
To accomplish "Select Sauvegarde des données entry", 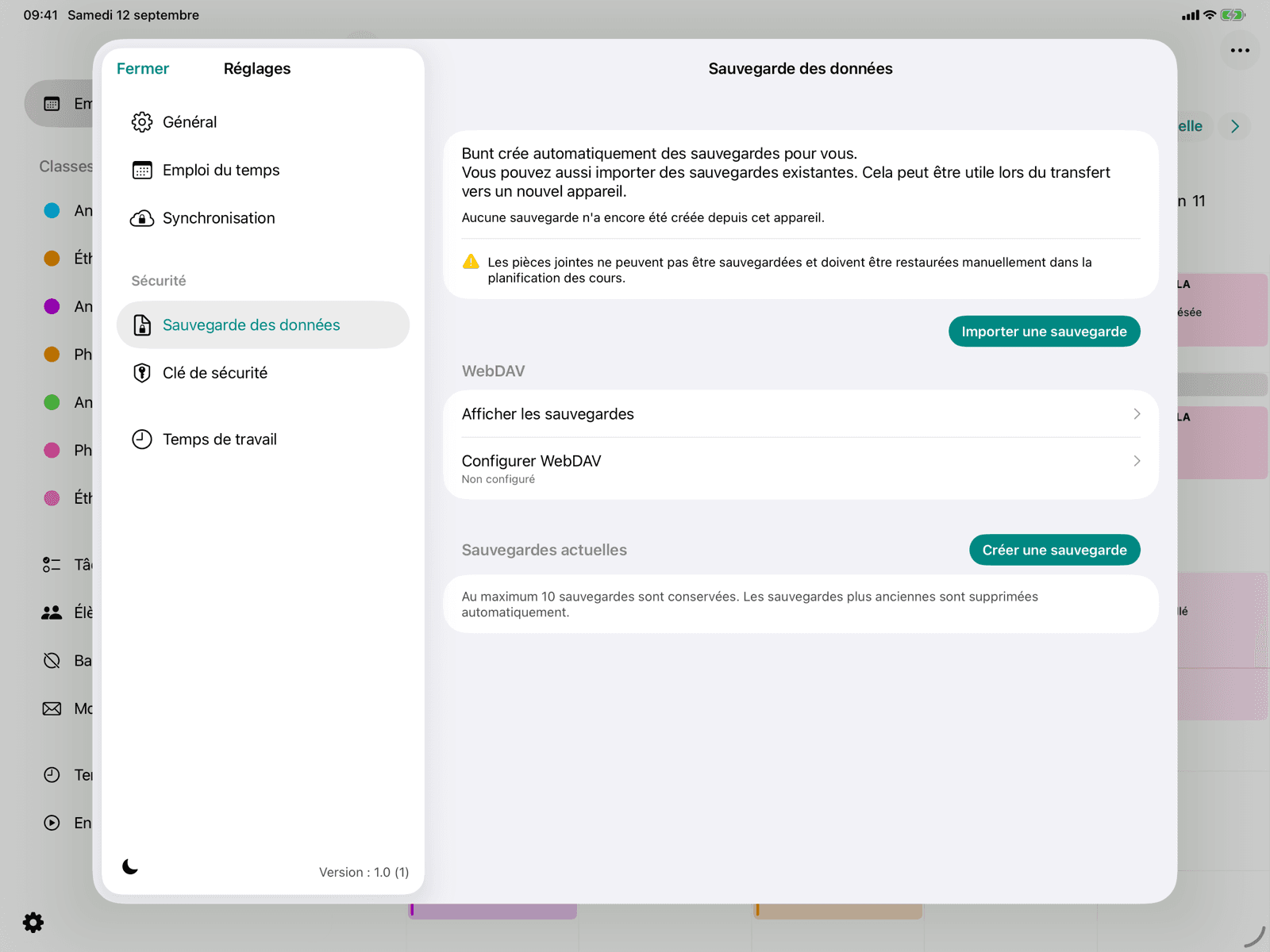I will (x=263, y=325).
